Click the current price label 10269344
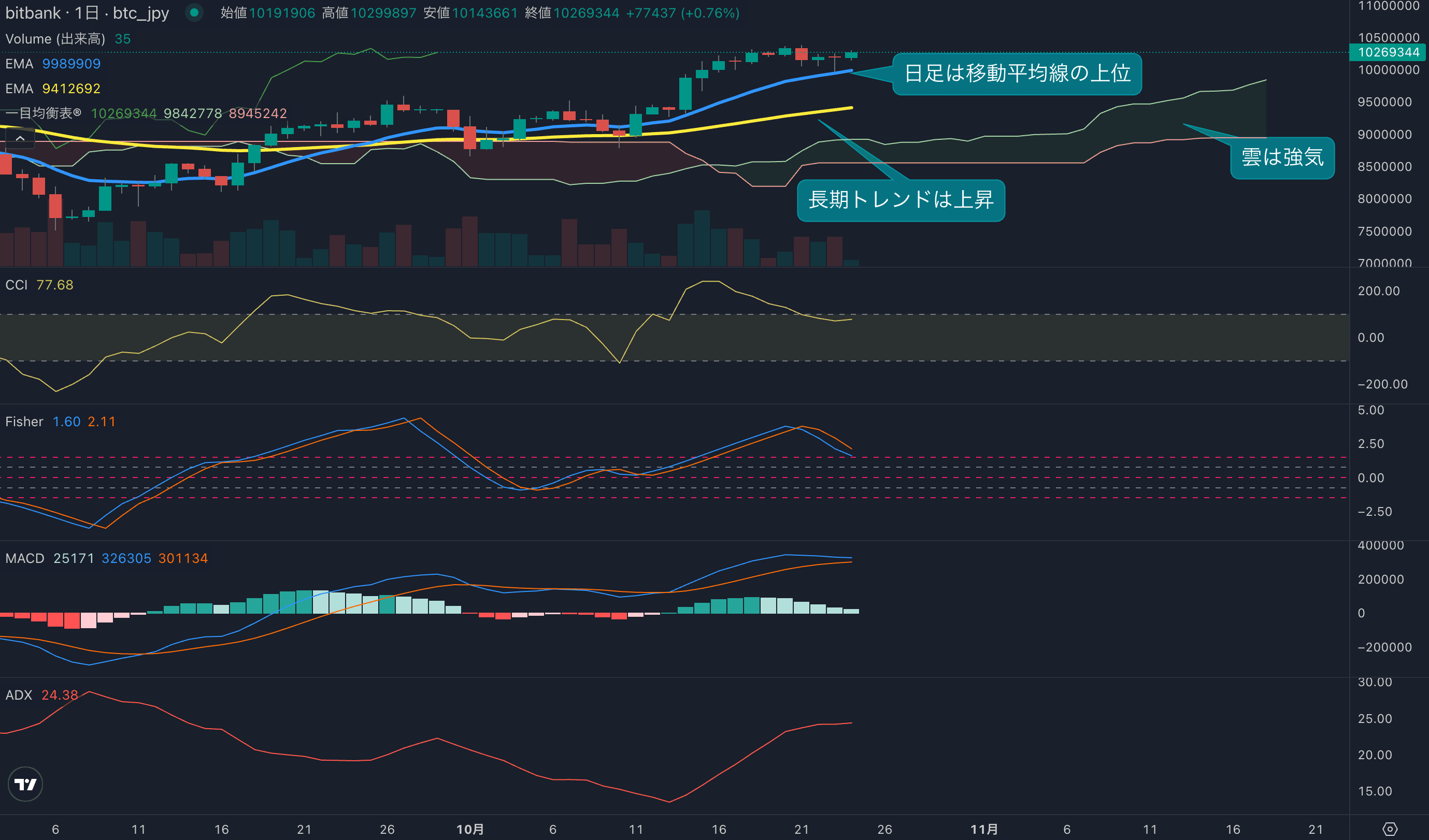Image resolution: width=1429 pixels, height=840 pixels. 1388,53
